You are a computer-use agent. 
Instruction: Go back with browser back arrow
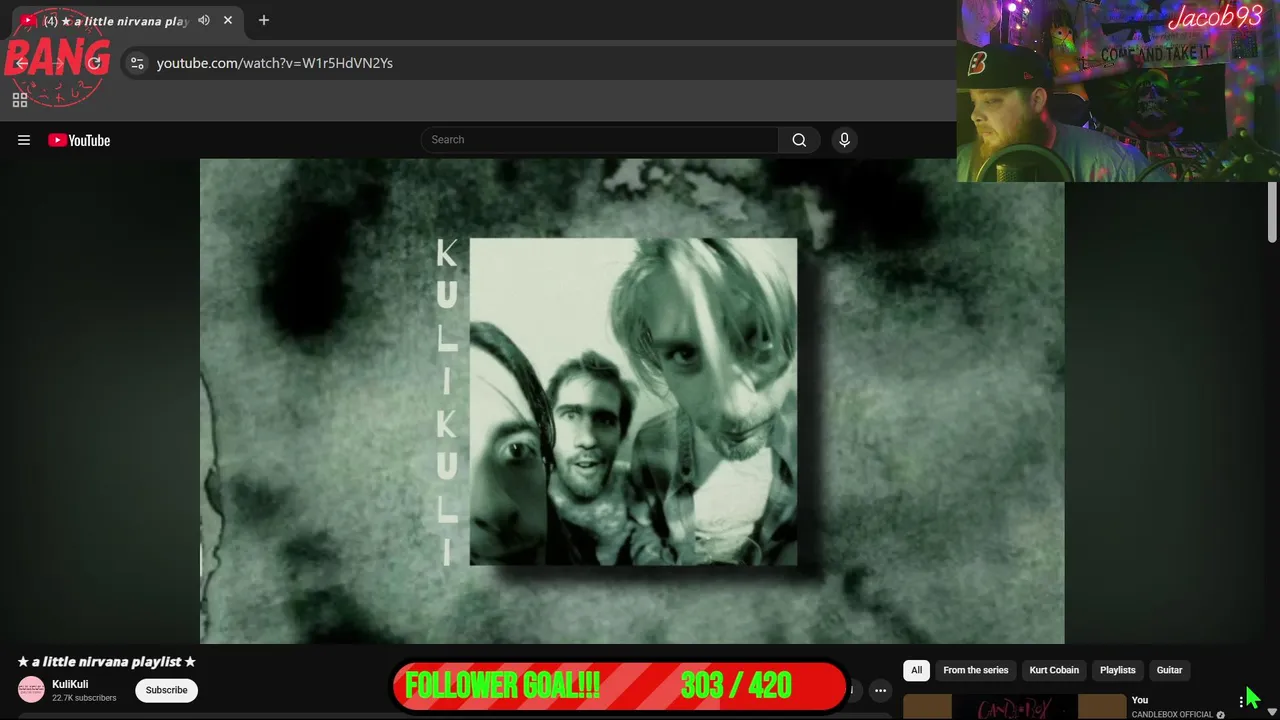click(22, 63)
